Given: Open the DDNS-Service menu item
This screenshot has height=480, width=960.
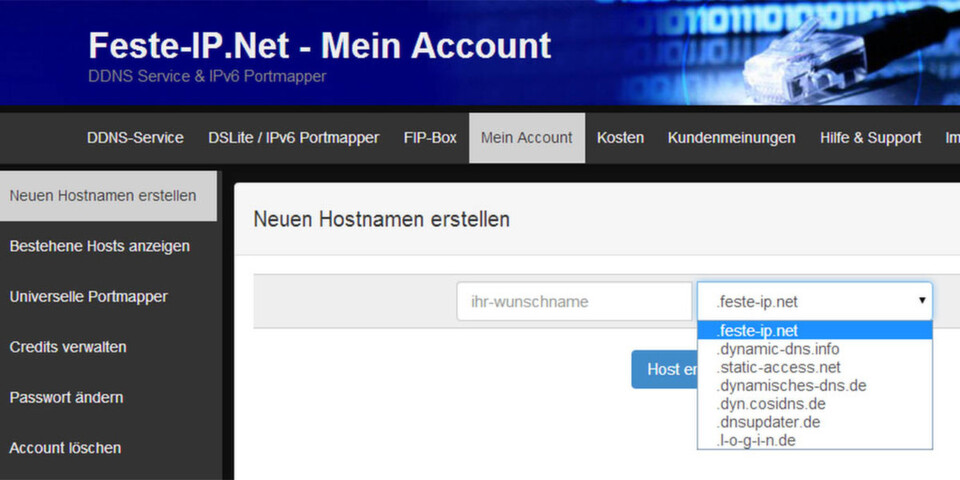Looking at the screenshot, I should tap(135, 138).
